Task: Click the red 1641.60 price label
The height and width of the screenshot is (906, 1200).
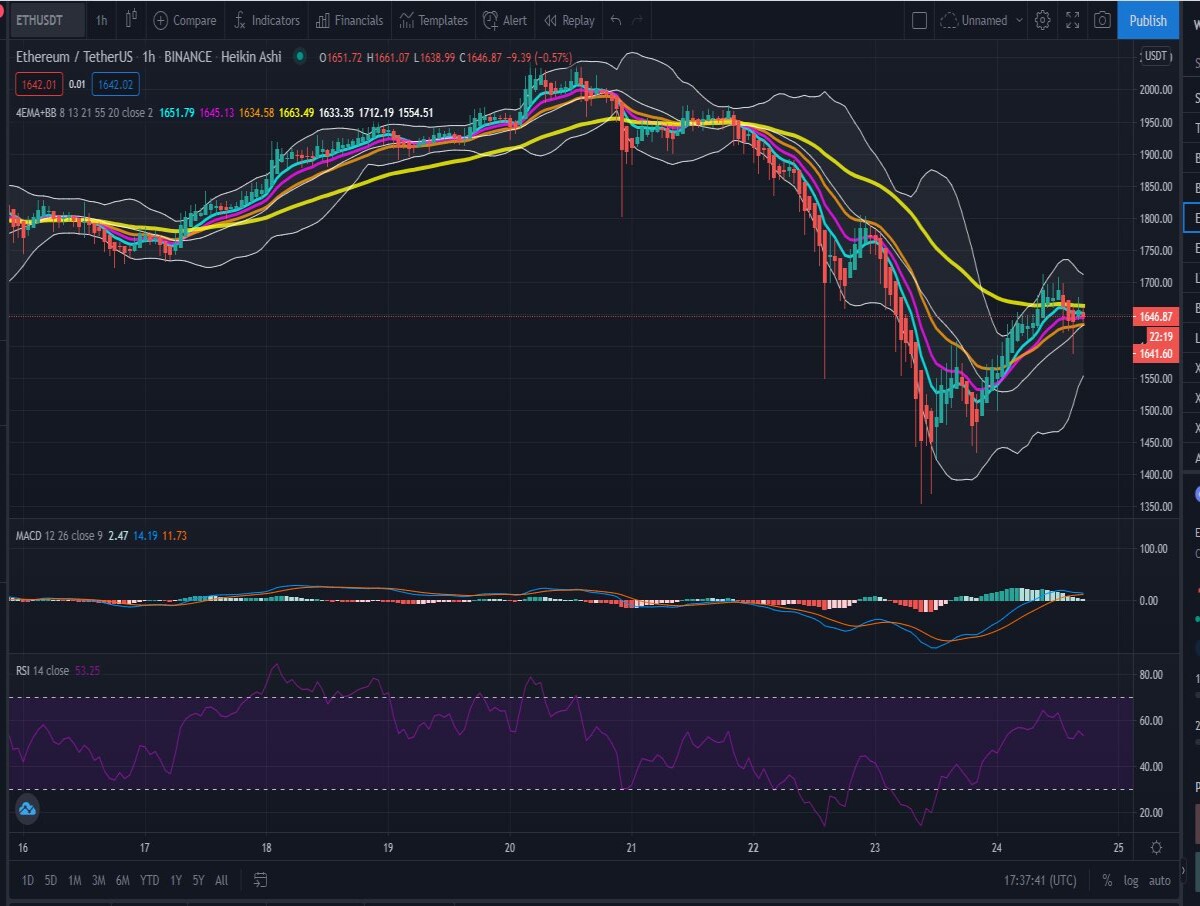Action: (x=1155, y=353)
